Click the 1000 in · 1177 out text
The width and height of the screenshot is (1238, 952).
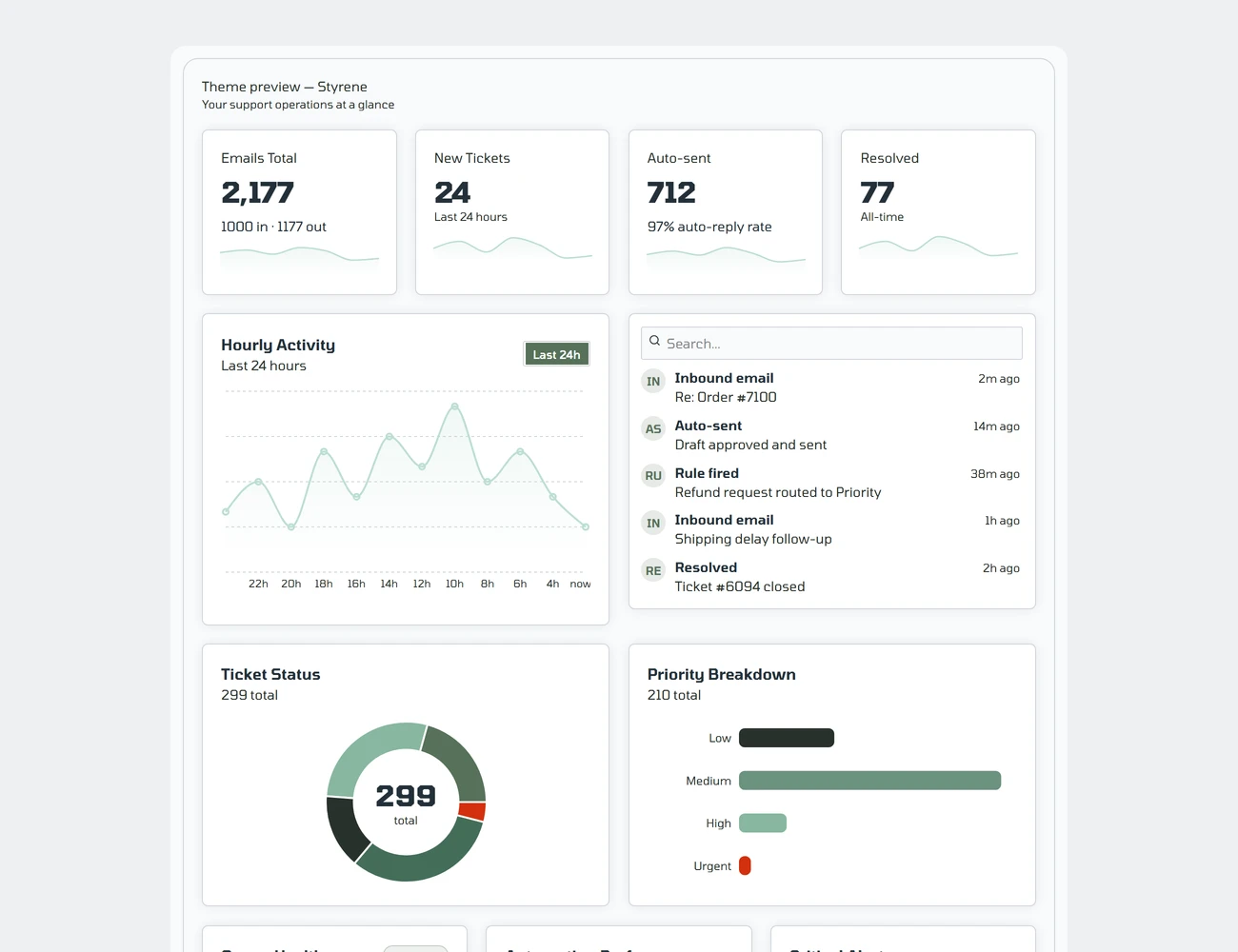pos(273,227)
